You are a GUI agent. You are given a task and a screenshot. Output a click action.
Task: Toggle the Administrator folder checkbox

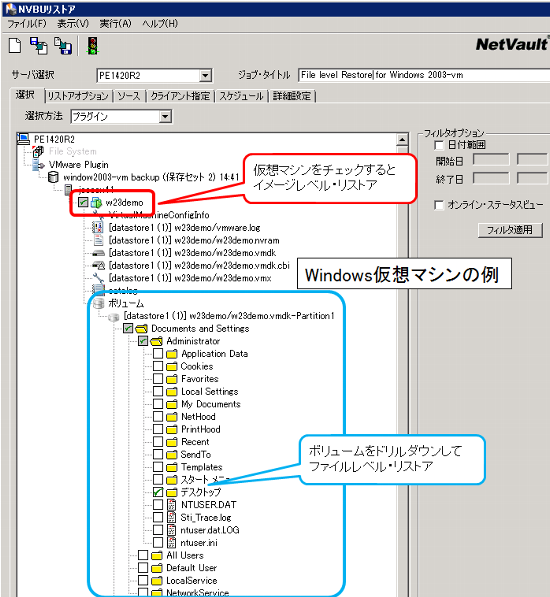143,341
